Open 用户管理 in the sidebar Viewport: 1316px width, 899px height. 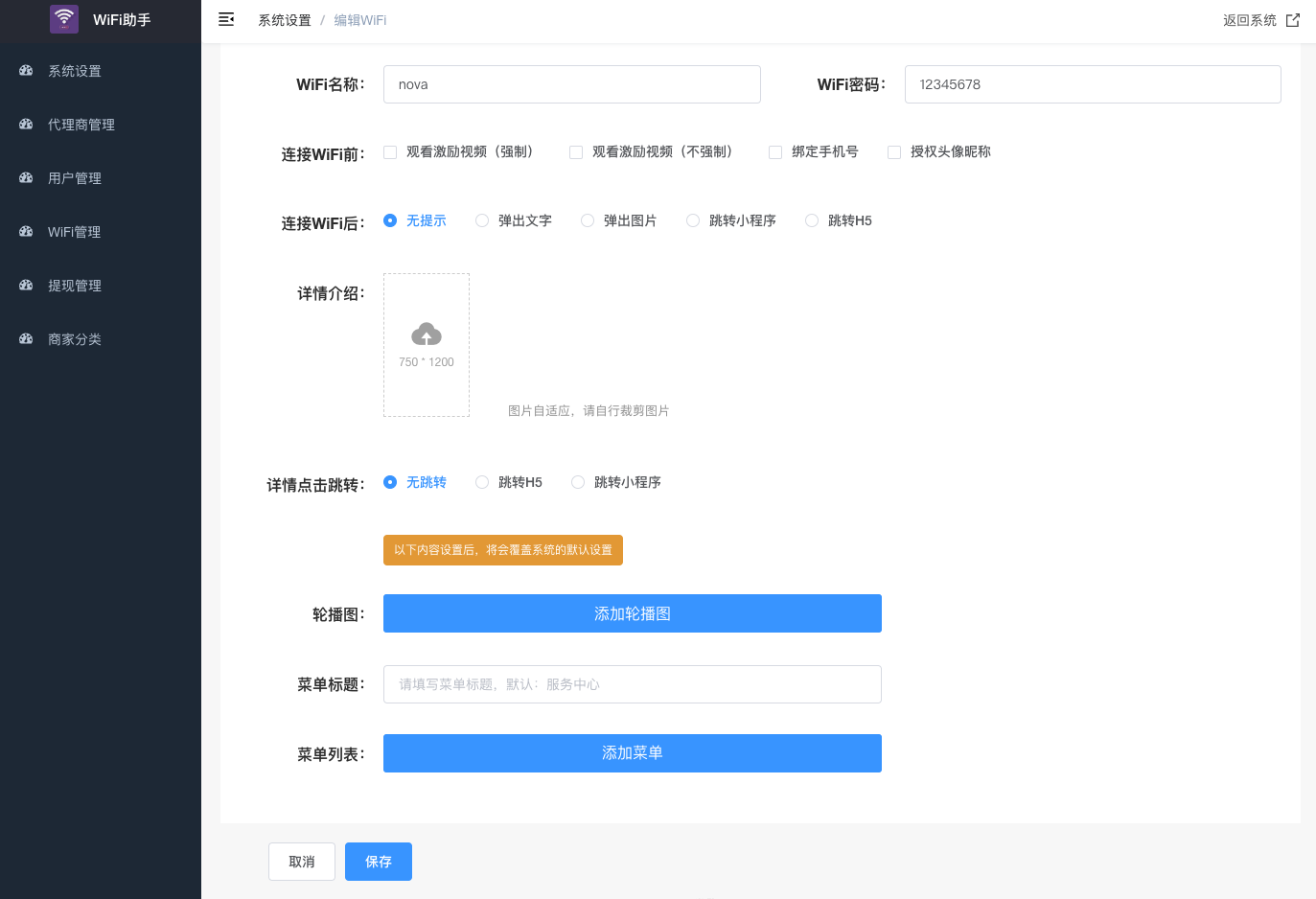[101, 178]
